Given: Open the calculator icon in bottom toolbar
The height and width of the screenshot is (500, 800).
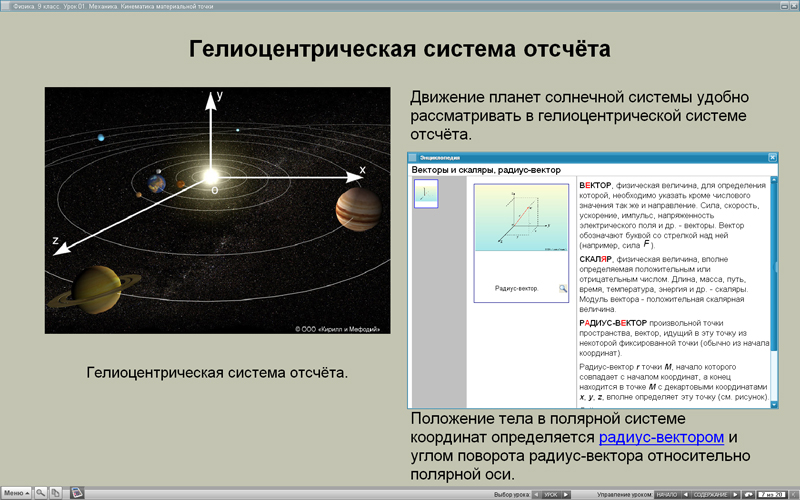Looking at the screenshot, I should point(77,493).
